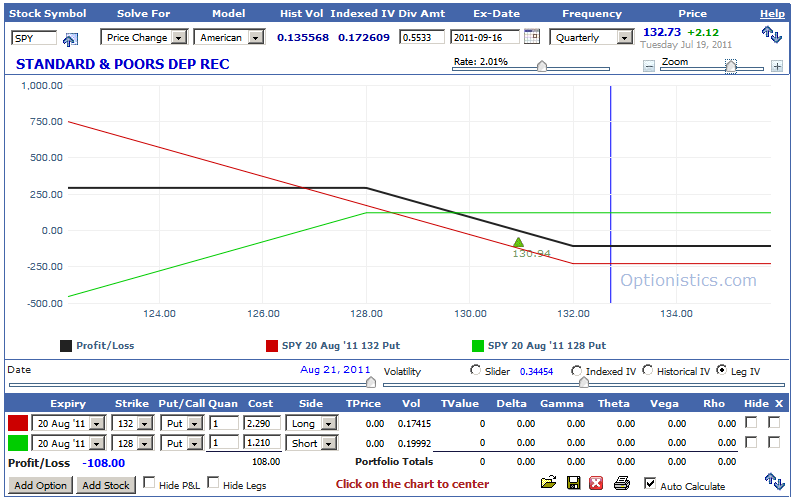Click the red X delete icon
794x500 pixels.
click(x=596, y=483)
